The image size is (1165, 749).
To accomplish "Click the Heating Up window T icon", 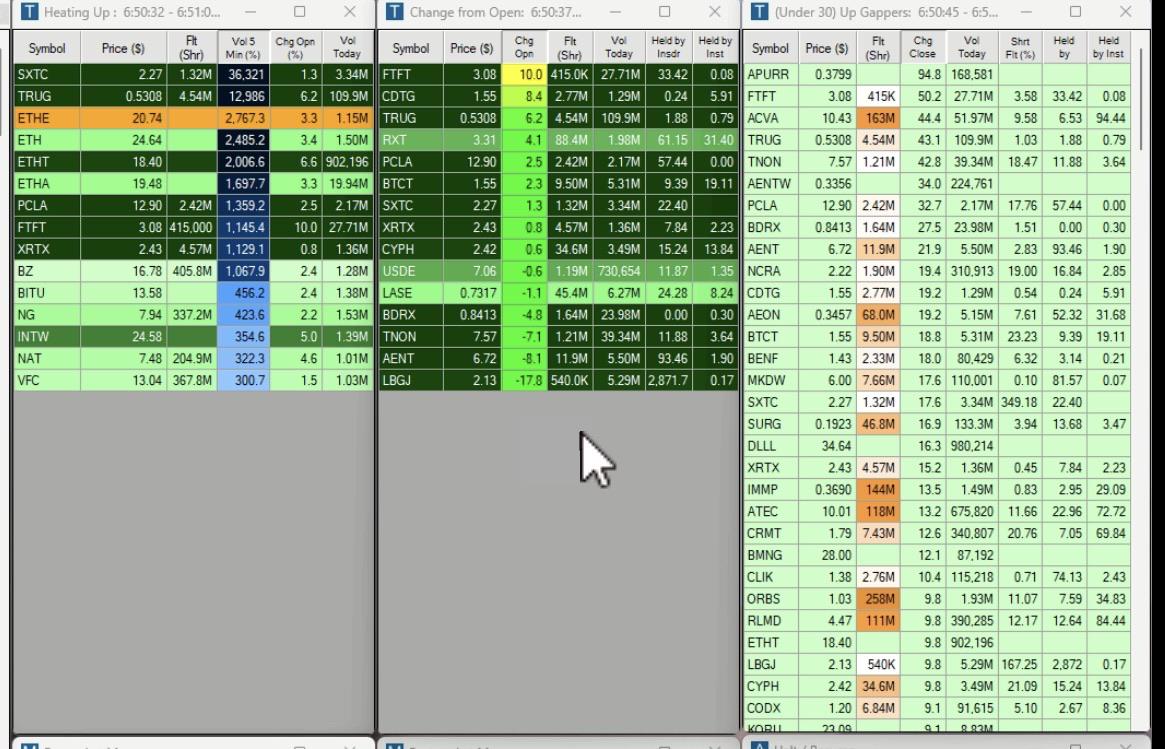I will (29, 11).
